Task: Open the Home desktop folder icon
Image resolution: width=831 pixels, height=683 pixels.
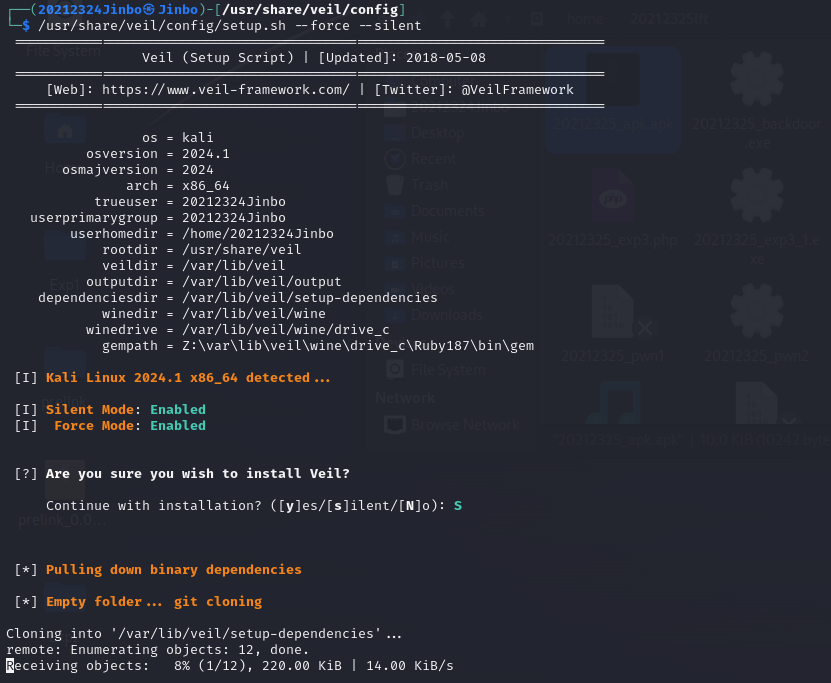Action: (x=65, y=130)
